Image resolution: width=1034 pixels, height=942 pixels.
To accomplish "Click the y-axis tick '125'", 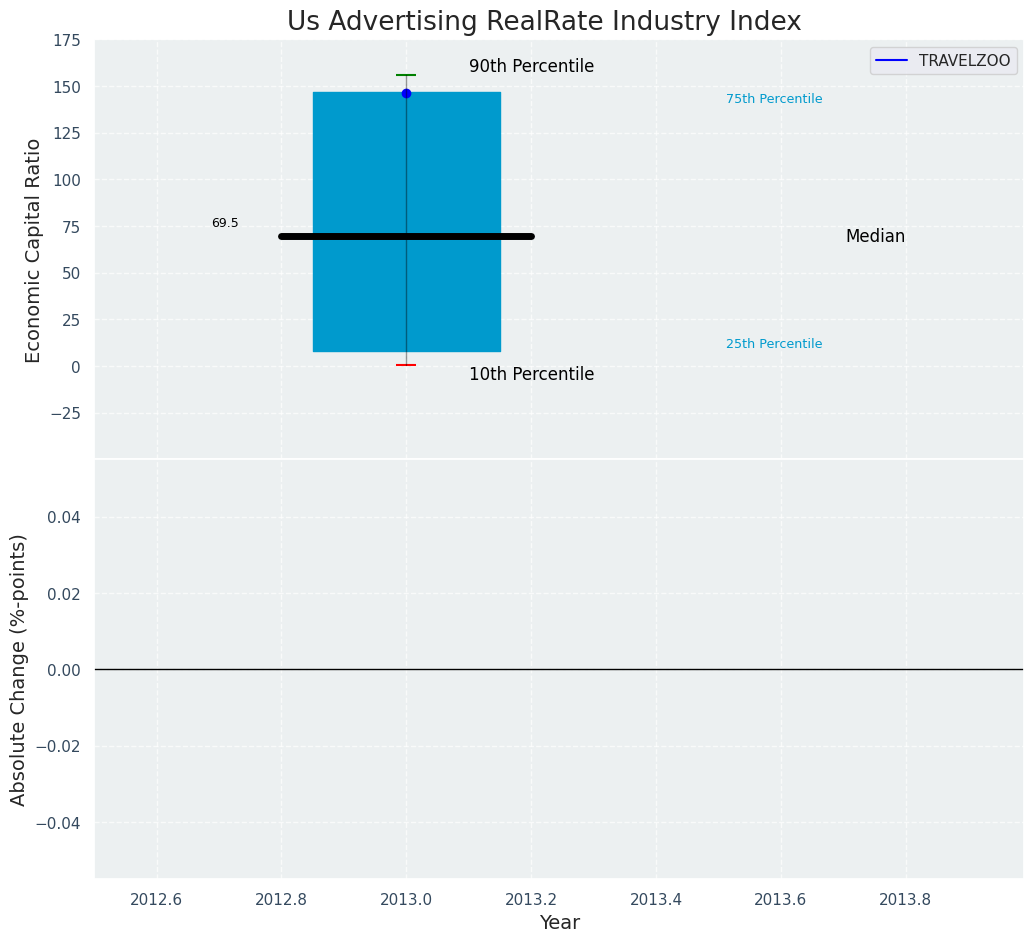I will click(67, 134).
